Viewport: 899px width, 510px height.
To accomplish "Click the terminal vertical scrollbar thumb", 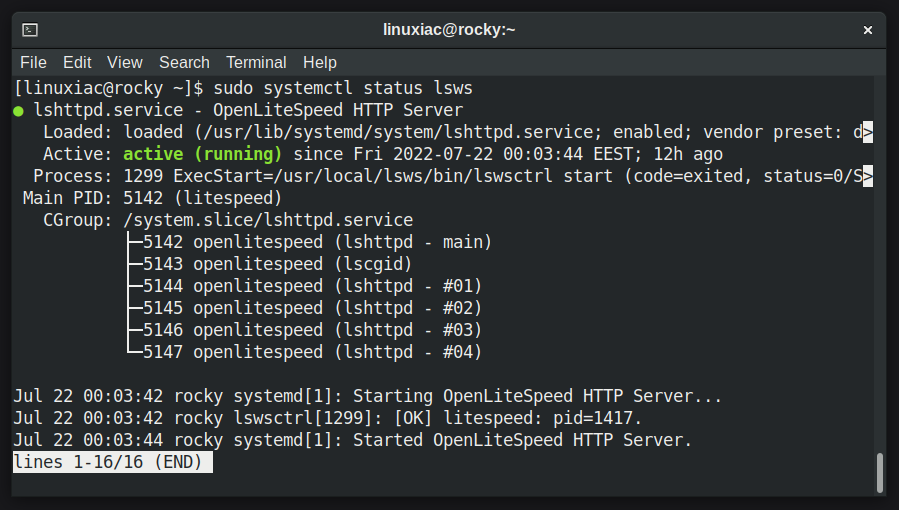I will [880, 473].
